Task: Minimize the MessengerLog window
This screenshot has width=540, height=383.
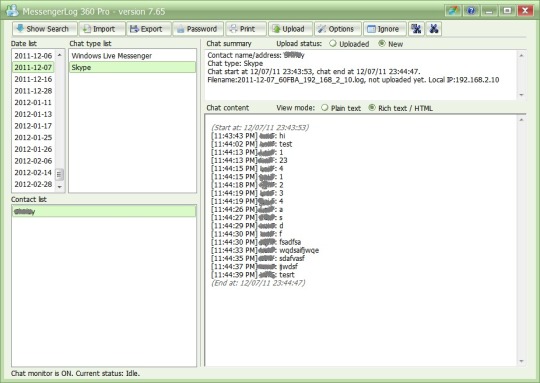Action: (489, 10)
